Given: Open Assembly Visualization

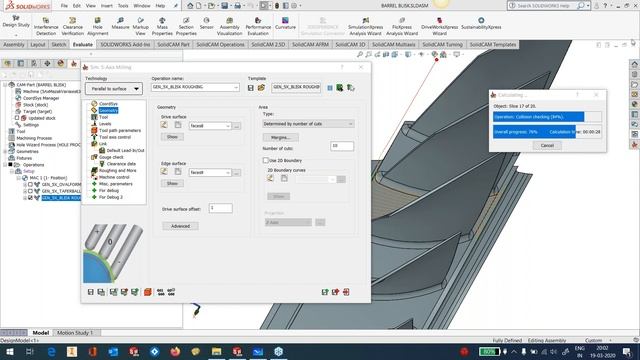Looking at the screenshot, I should pos(229,27).
